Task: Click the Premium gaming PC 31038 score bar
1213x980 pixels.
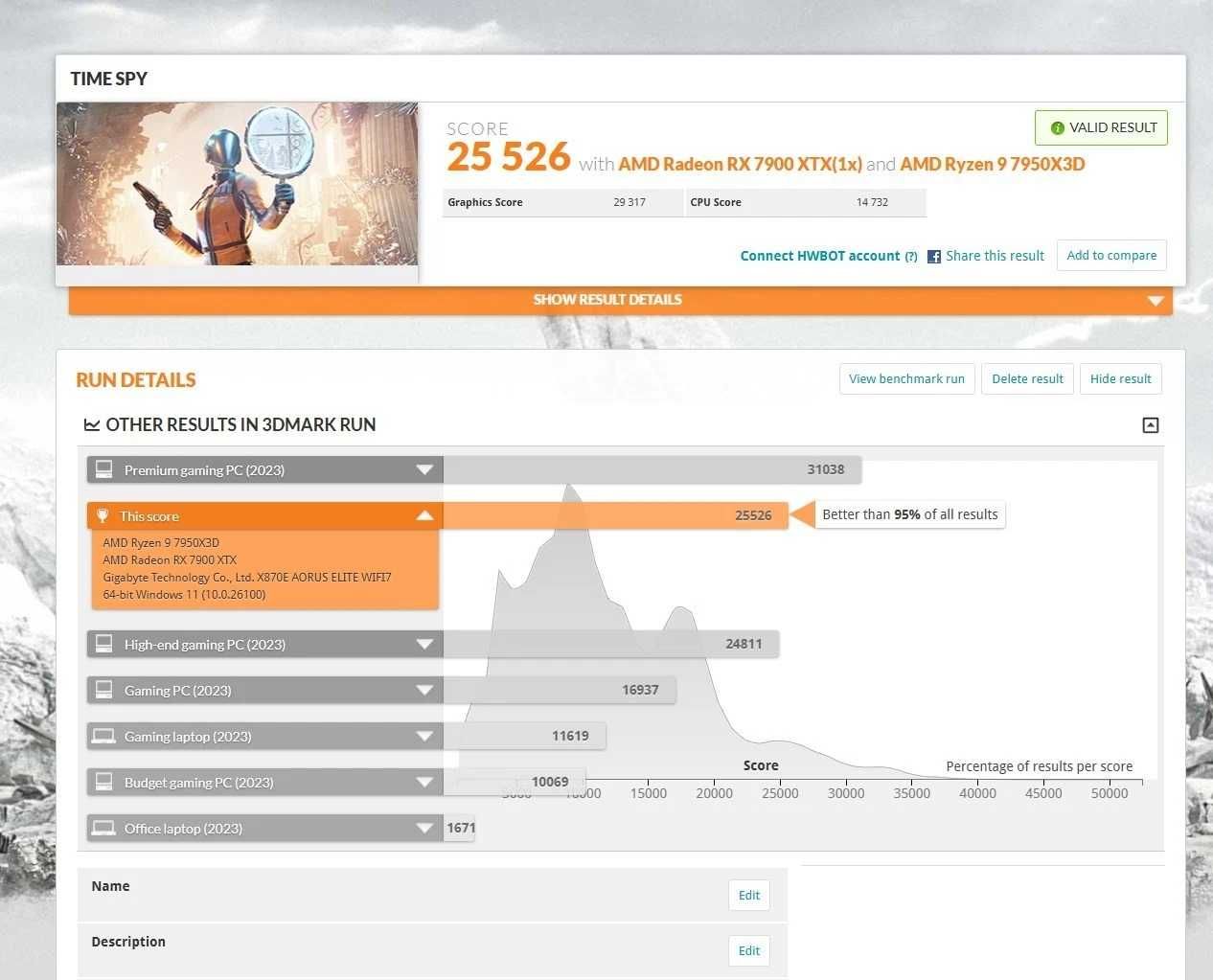Action: 652,469
